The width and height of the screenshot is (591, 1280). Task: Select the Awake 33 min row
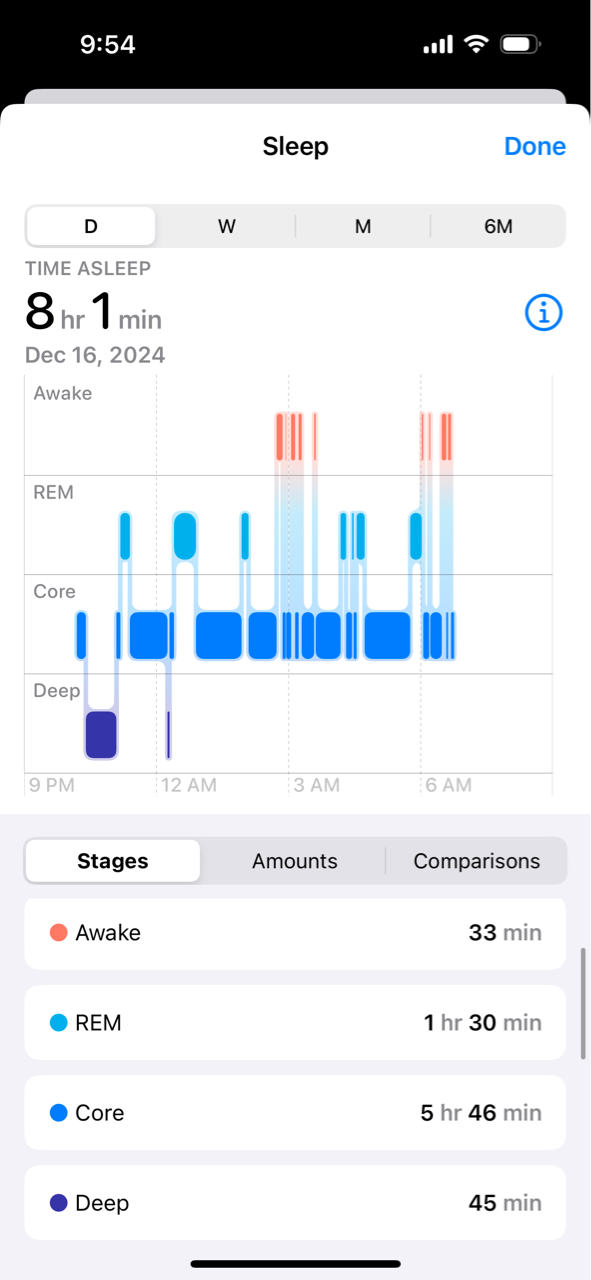point(295,933)
